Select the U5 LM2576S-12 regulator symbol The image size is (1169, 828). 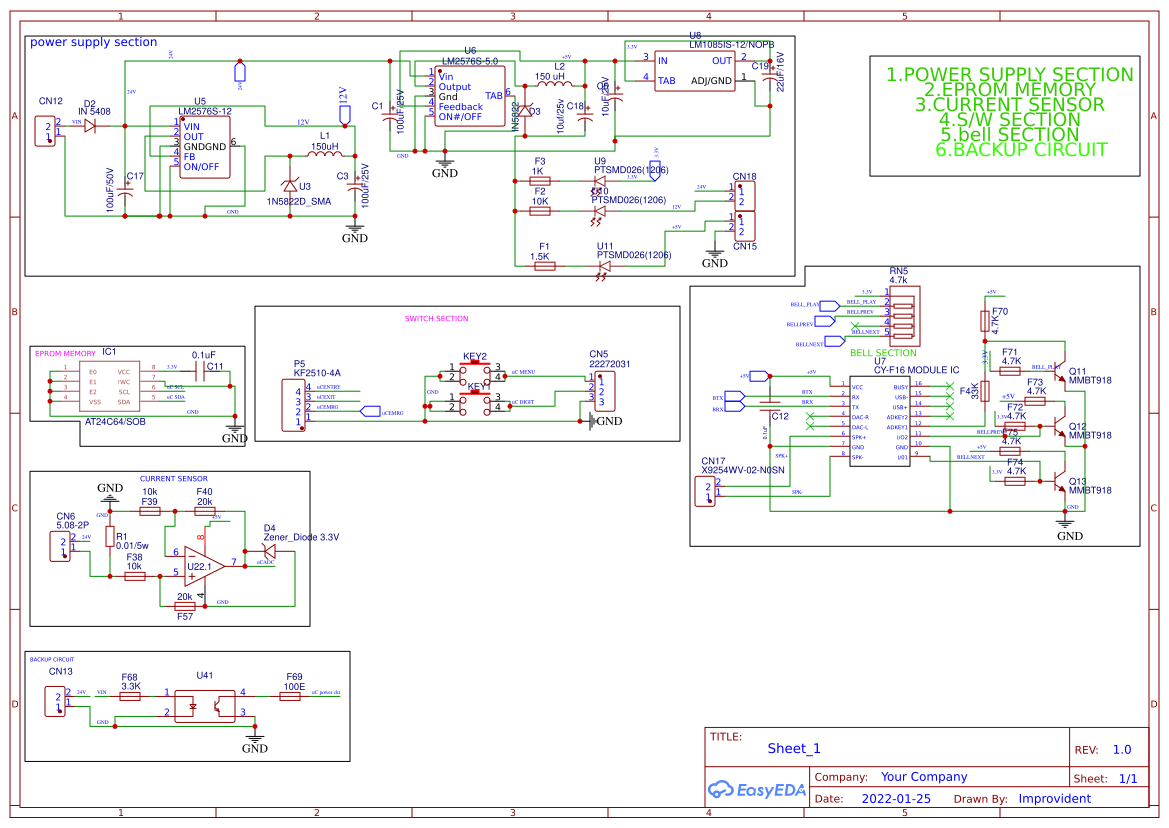point(203,148)
